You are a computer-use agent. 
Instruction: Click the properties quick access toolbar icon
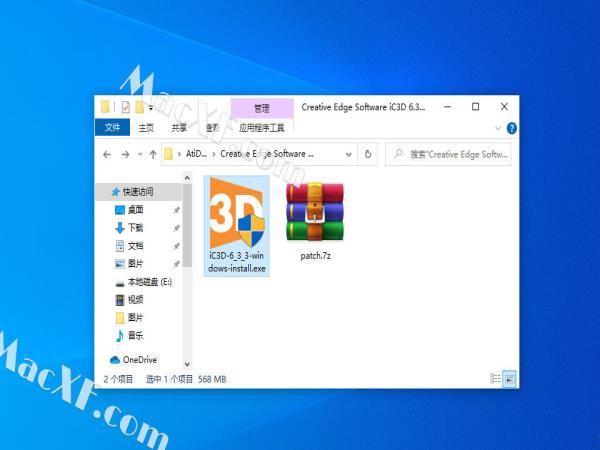125,107
